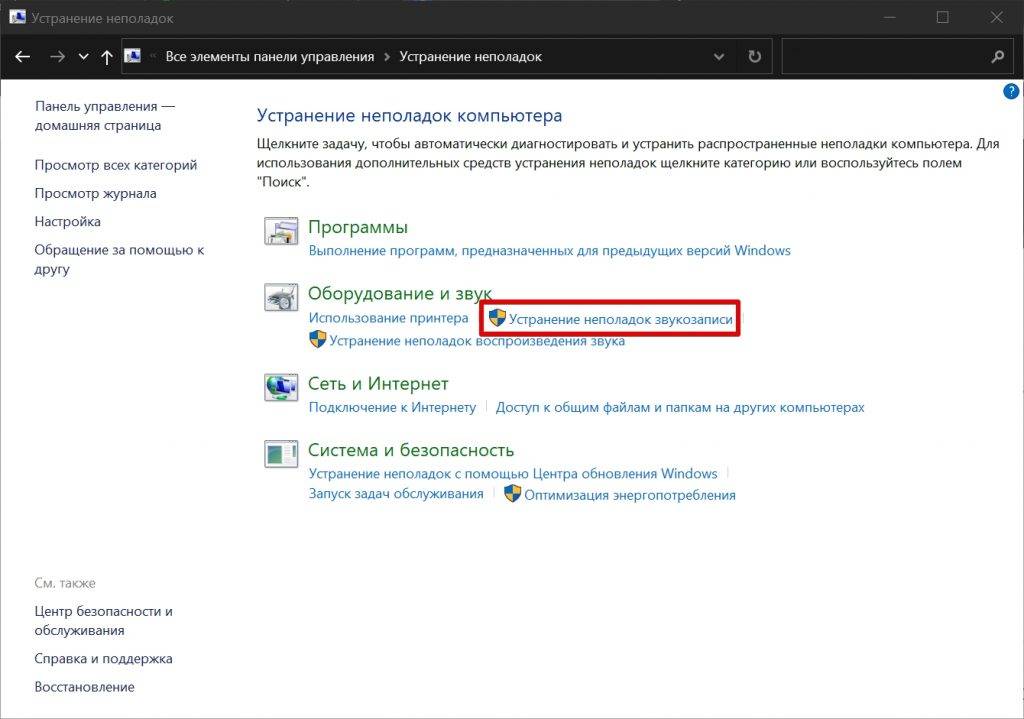Click the Система и безопасность category icon
The height and width of the screenshot is (719, 1024).
click(x=281, y=454)
